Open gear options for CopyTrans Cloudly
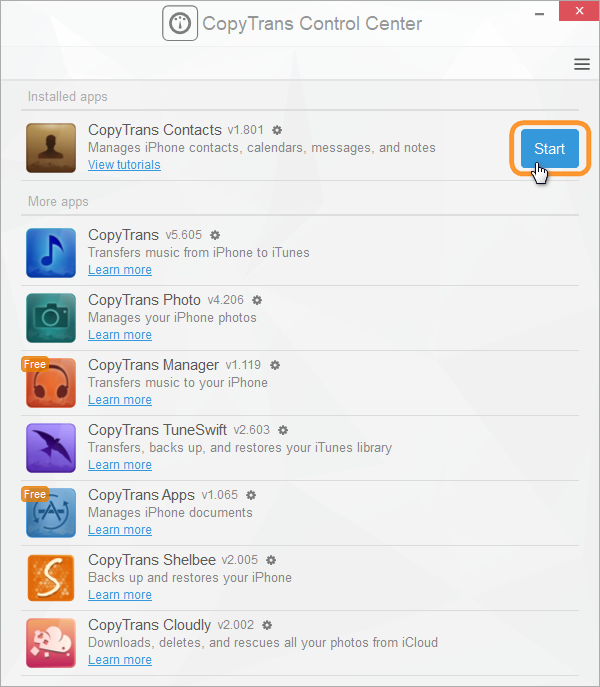The height and width of the screenshot is (687, 600). [267, 625]
